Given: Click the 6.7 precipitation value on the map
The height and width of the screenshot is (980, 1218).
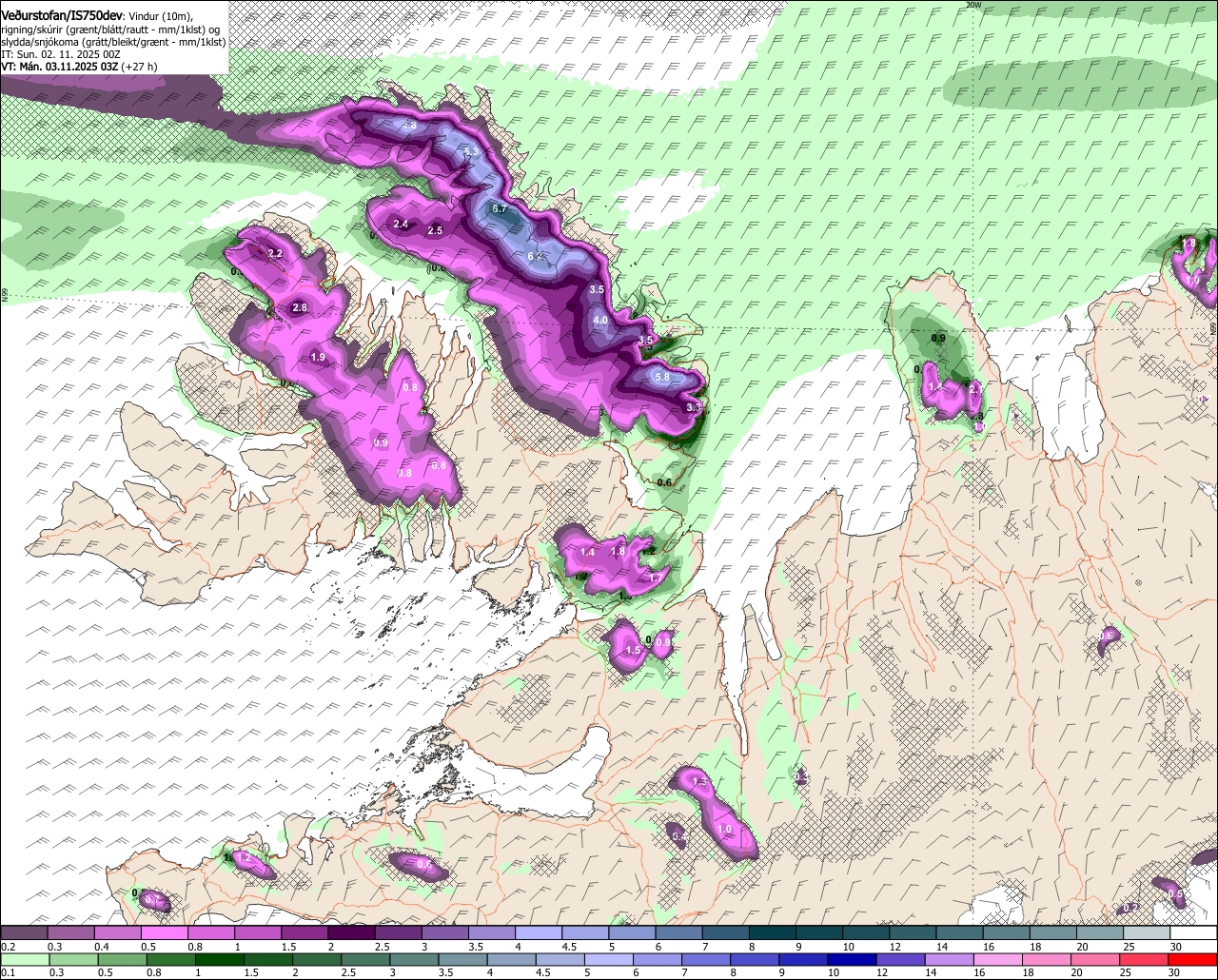Looking at the screenshot, I should [501, 208].
